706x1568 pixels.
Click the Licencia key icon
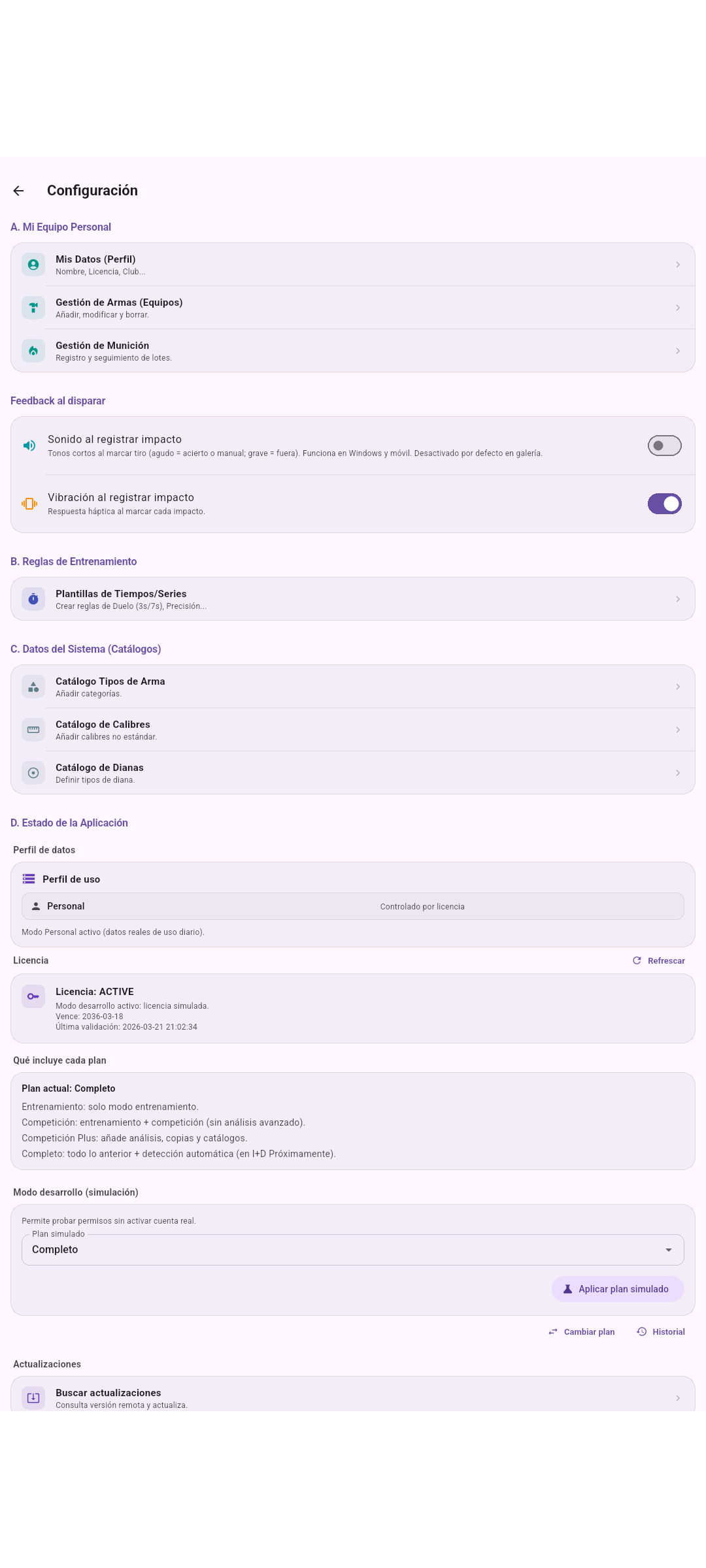point(33,997)
